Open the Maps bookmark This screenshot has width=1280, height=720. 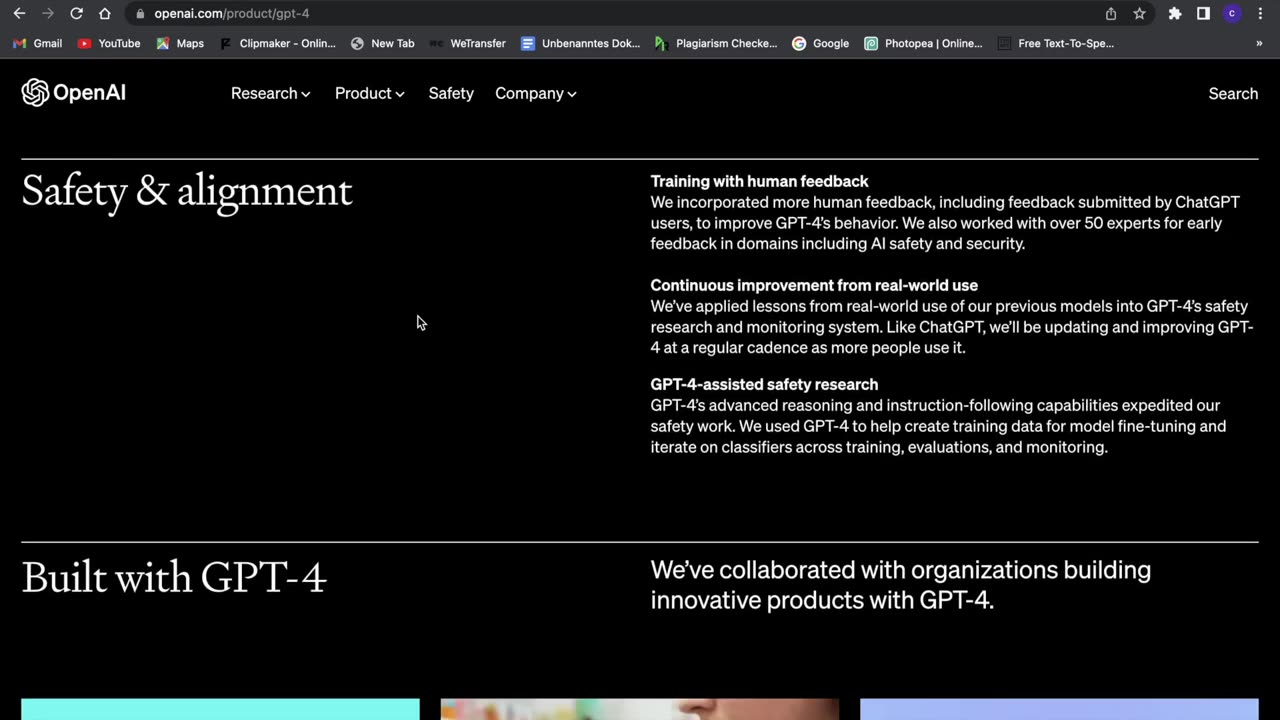(180, 43)
